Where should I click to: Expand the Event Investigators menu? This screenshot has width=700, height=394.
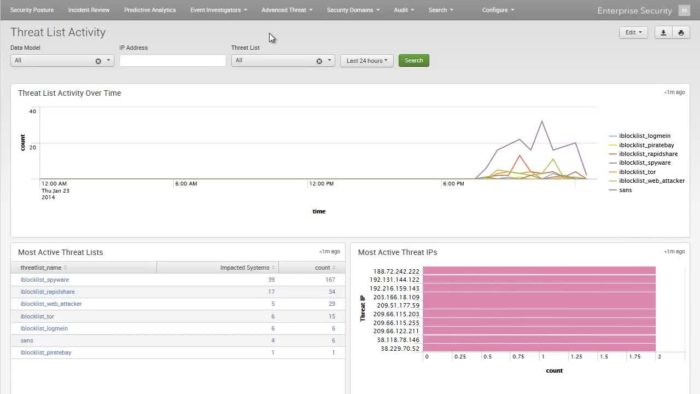click(x=218, y=10)
